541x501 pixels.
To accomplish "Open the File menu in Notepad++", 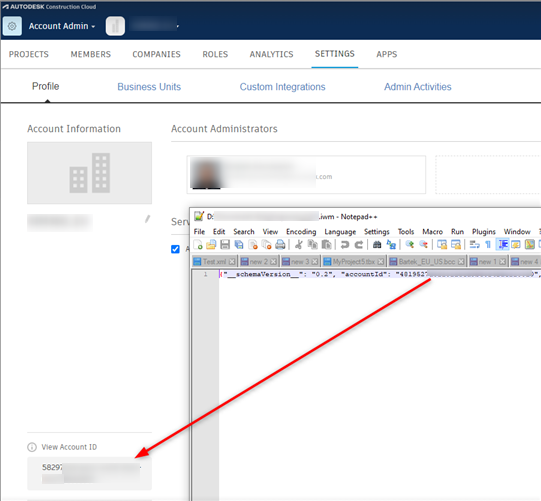I will pyautogui.click(x=199, y=232).
